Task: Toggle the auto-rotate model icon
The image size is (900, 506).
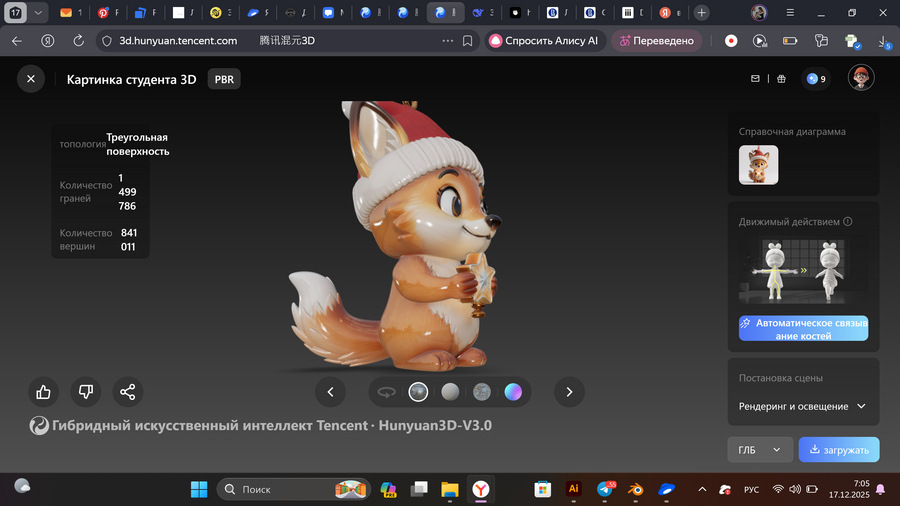Action: click(x=386, y=392)
